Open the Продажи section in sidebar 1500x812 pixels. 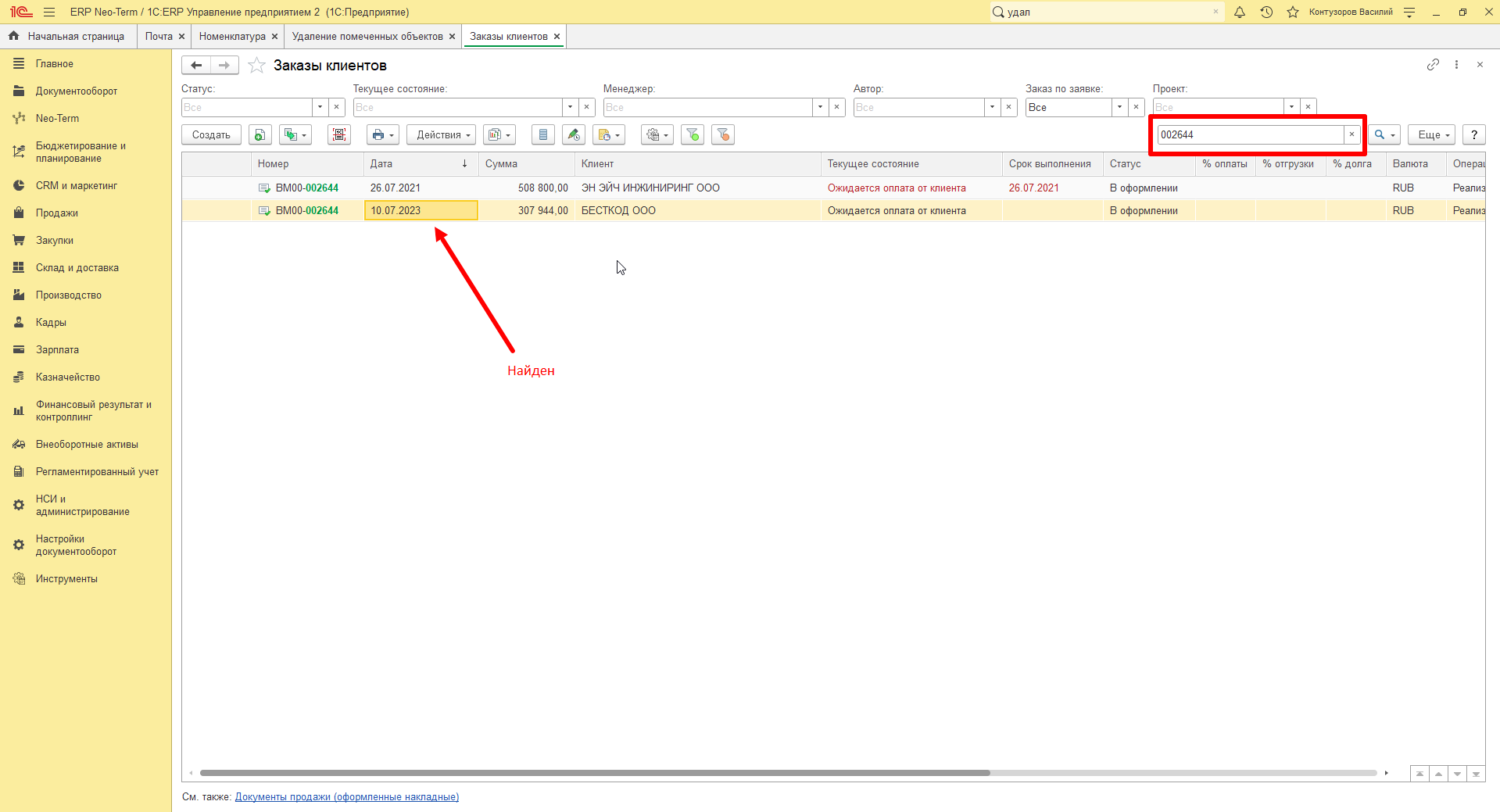pos(57,213)
